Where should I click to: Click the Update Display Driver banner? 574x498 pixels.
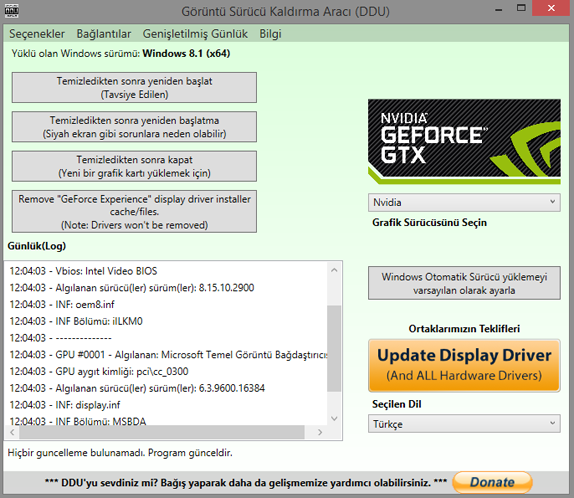(x=464, y=365)
